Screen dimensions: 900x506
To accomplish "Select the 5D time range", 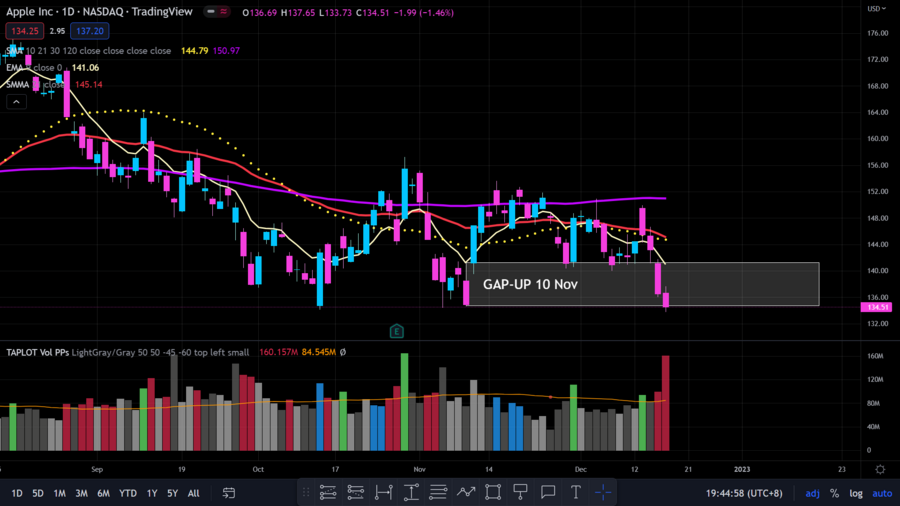I will [x=38, y=493].
